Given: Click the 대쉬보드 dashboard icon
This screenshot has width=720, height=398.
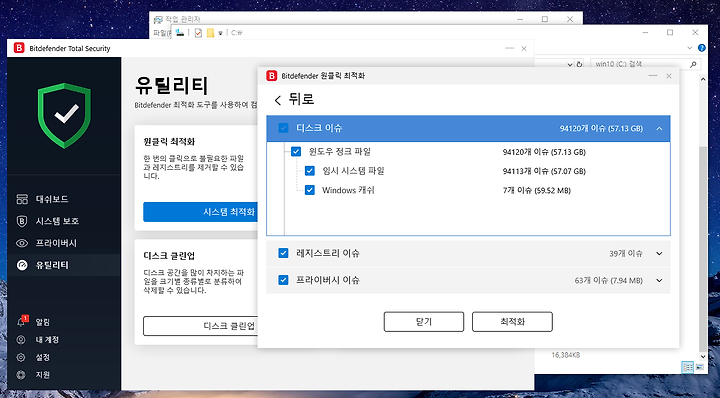Looking at the screenshot, I should coord(22,199).
